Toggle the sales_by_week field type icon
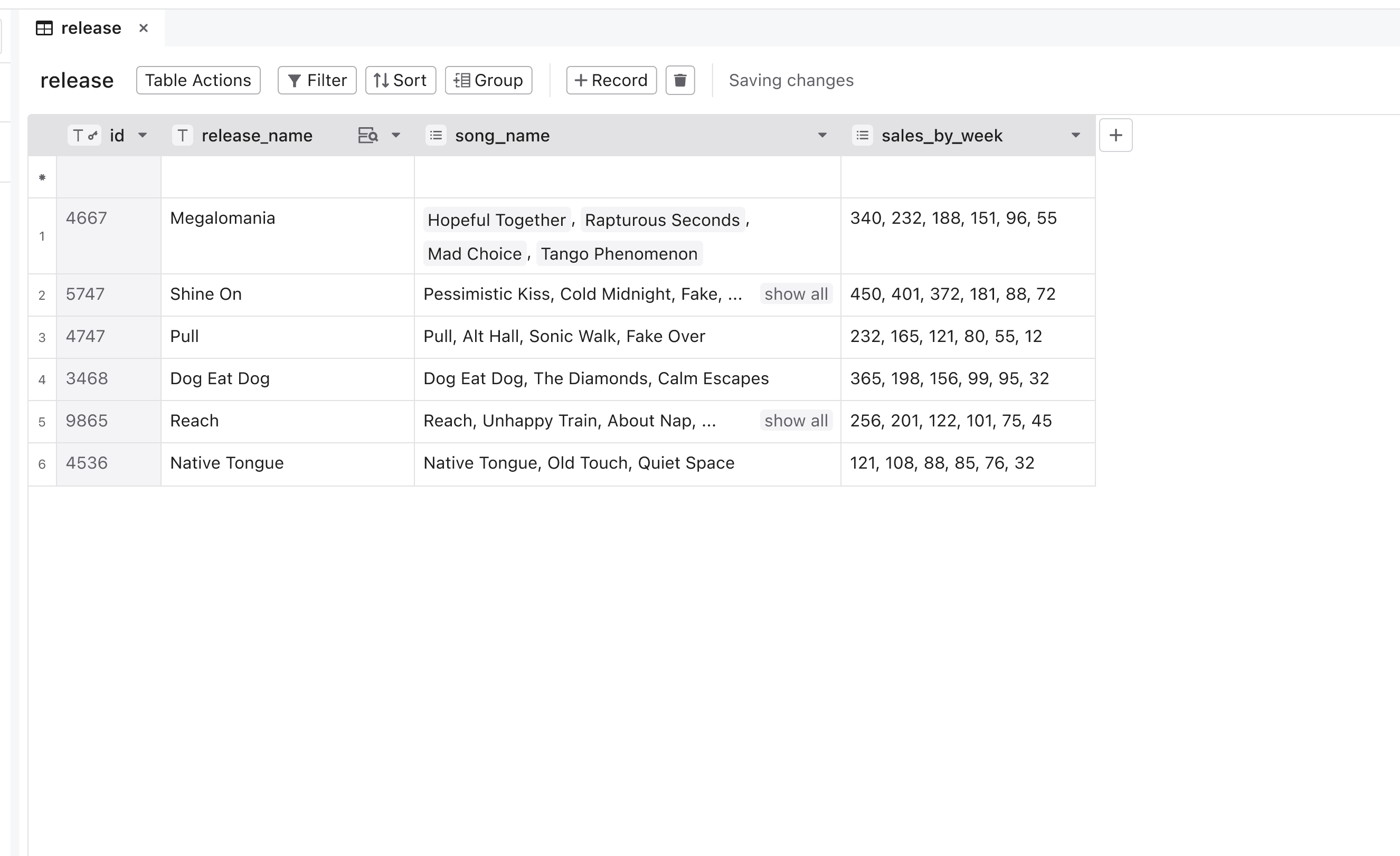This screenshot has width=1400, height=856. pos(862,135)
